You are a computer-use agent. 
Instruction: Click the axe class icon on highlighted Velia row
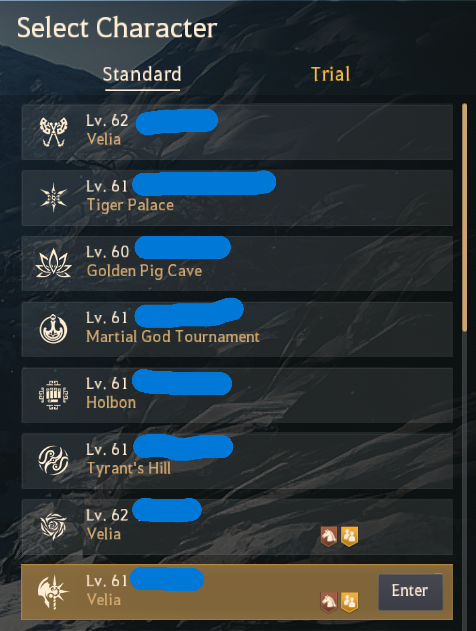pyautogui.click(x=54, y=592)
